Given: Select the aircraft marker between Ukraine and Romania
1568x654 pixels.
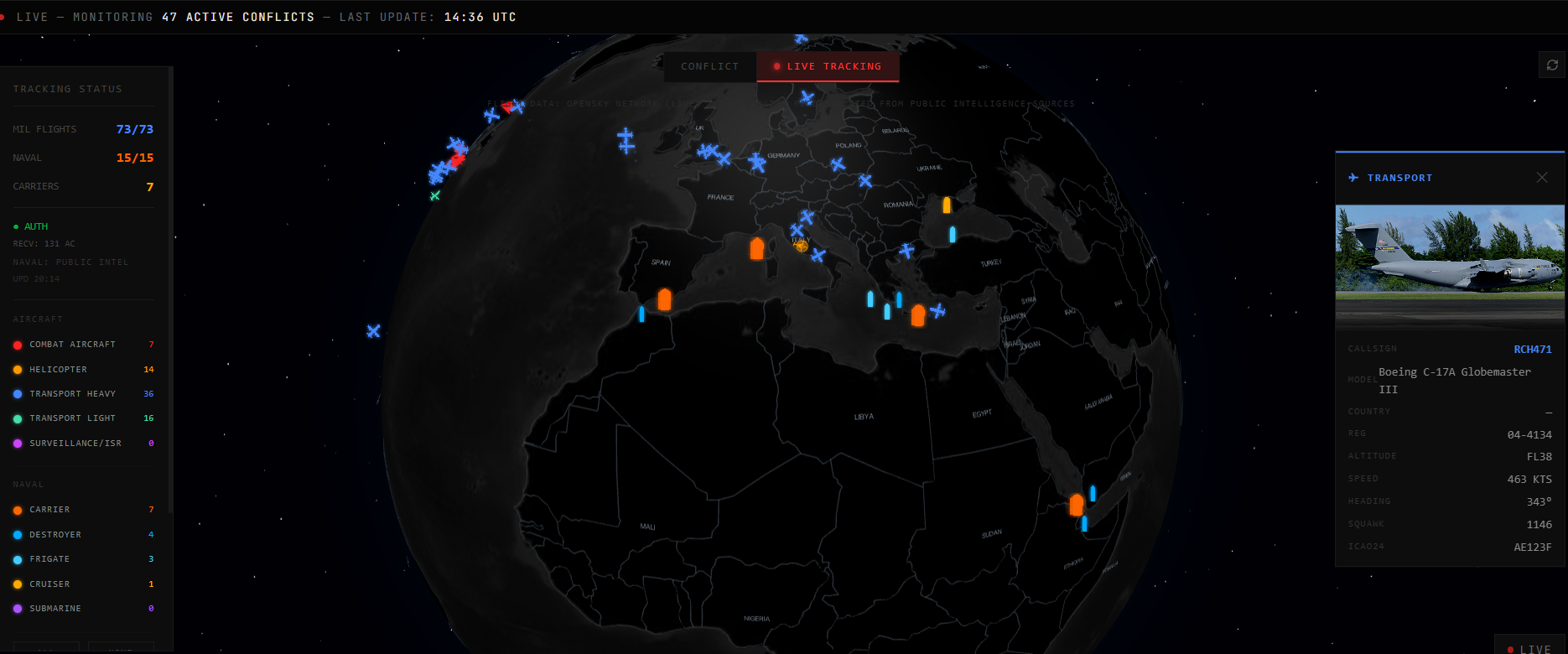Looking at the screenshot, I should click(x=865, y=180).
